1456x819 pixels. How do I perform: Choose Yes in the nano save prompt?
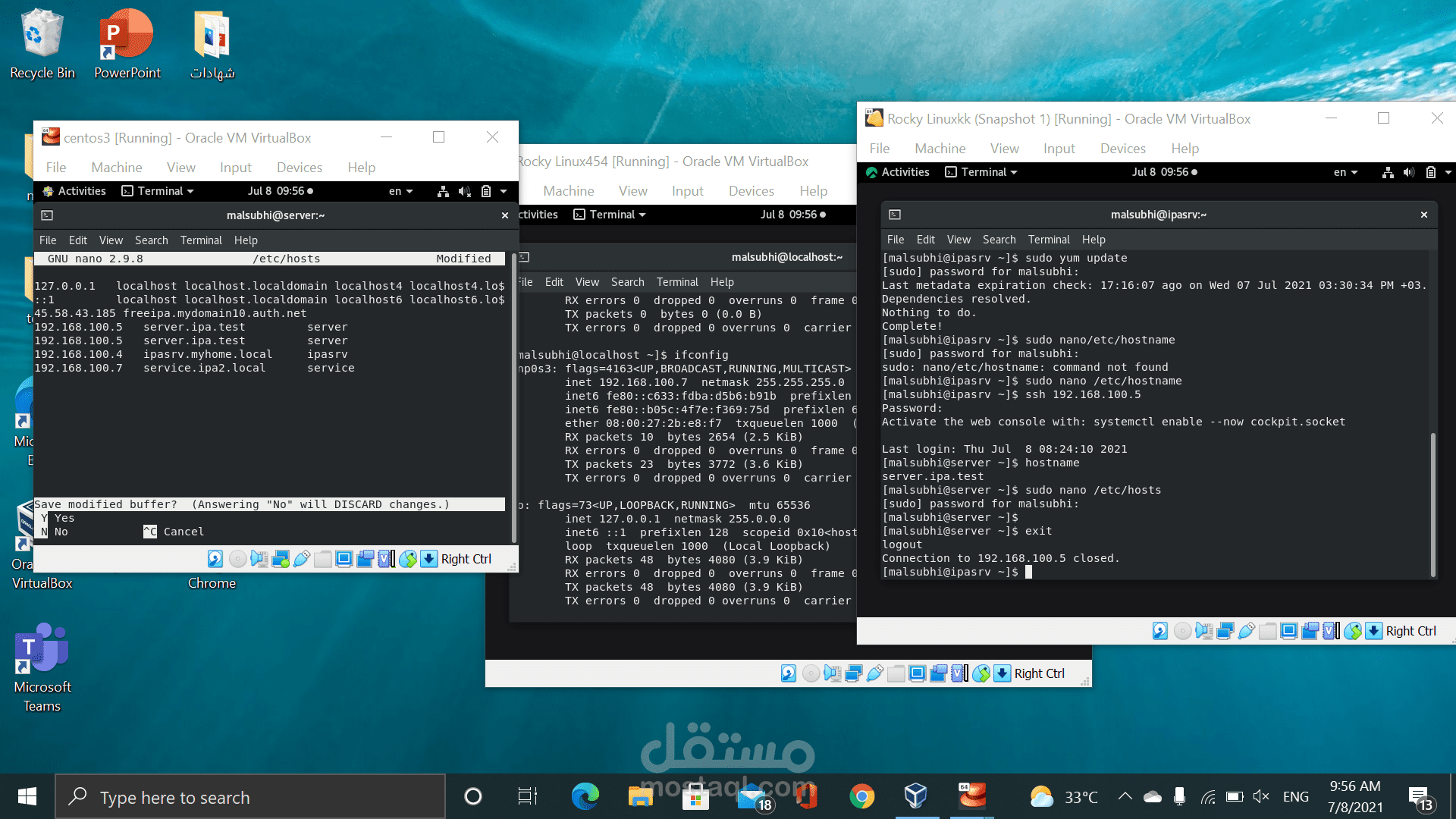[x=58, y=518]
